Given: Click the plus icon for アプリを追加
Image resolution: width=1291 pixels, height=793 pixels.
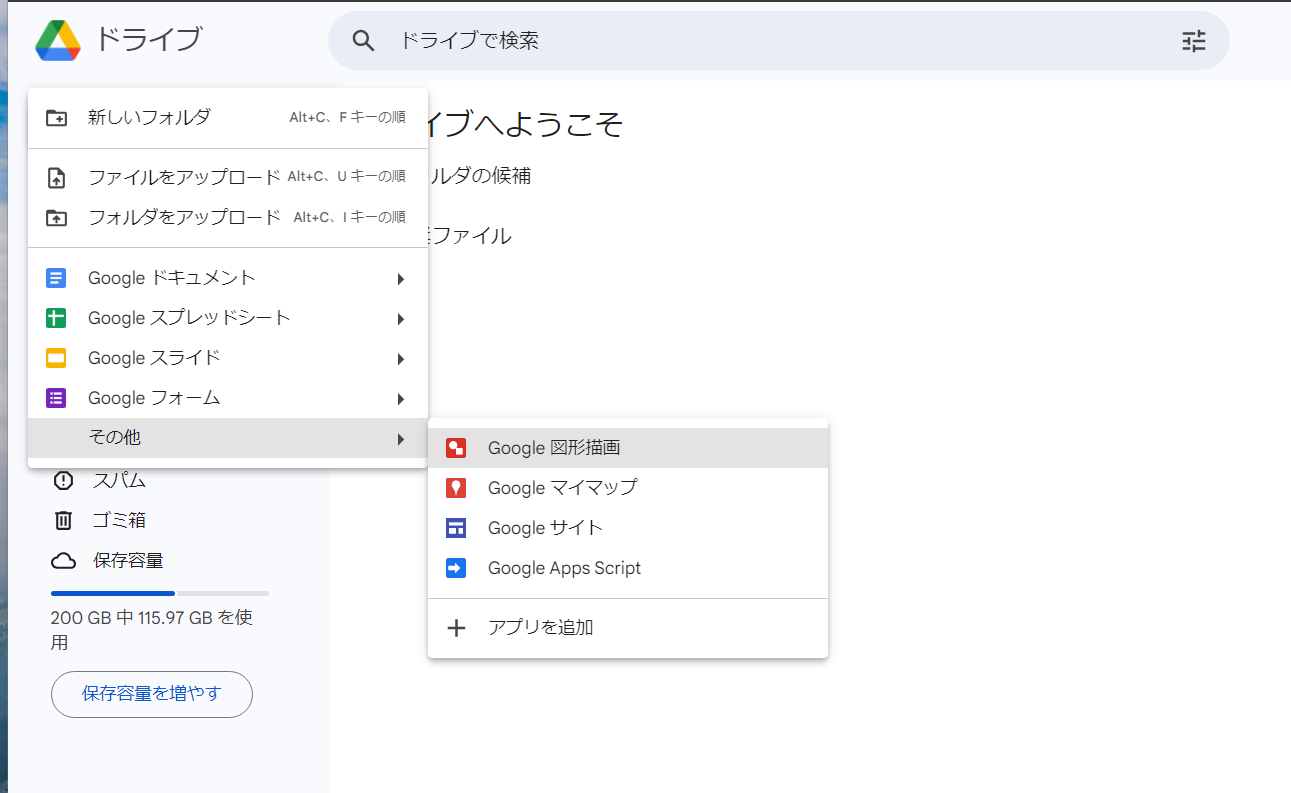Looking at the screenshot, I should pyautogui.click(x=456, y=628).
